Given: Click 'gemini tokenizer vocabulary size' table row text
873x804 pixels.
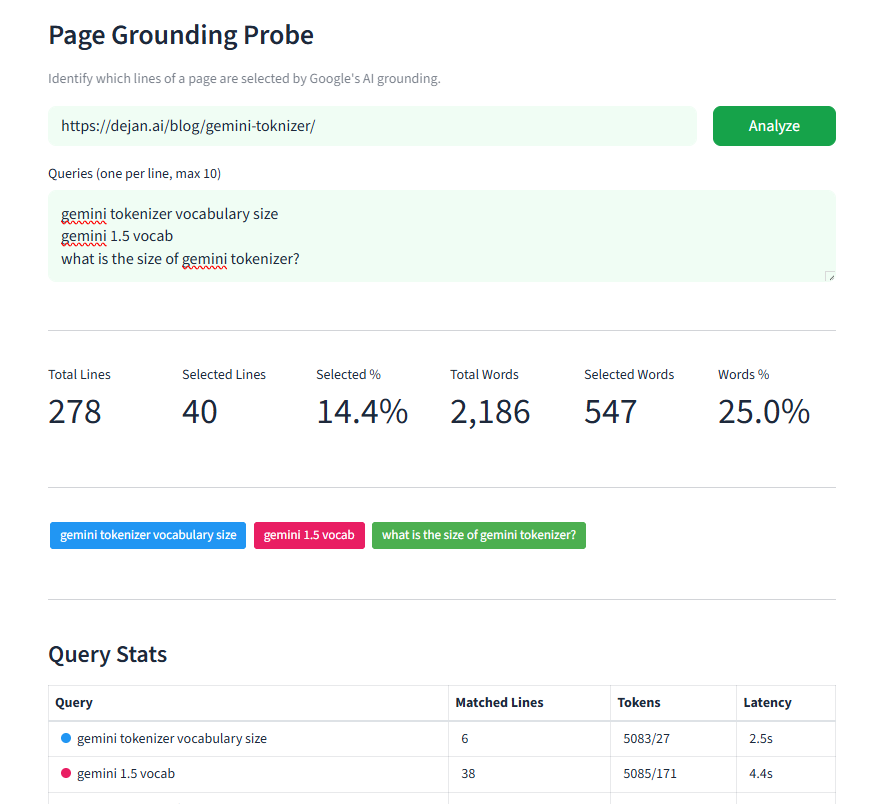Looking at the screenshot, I should click(172, 739).
